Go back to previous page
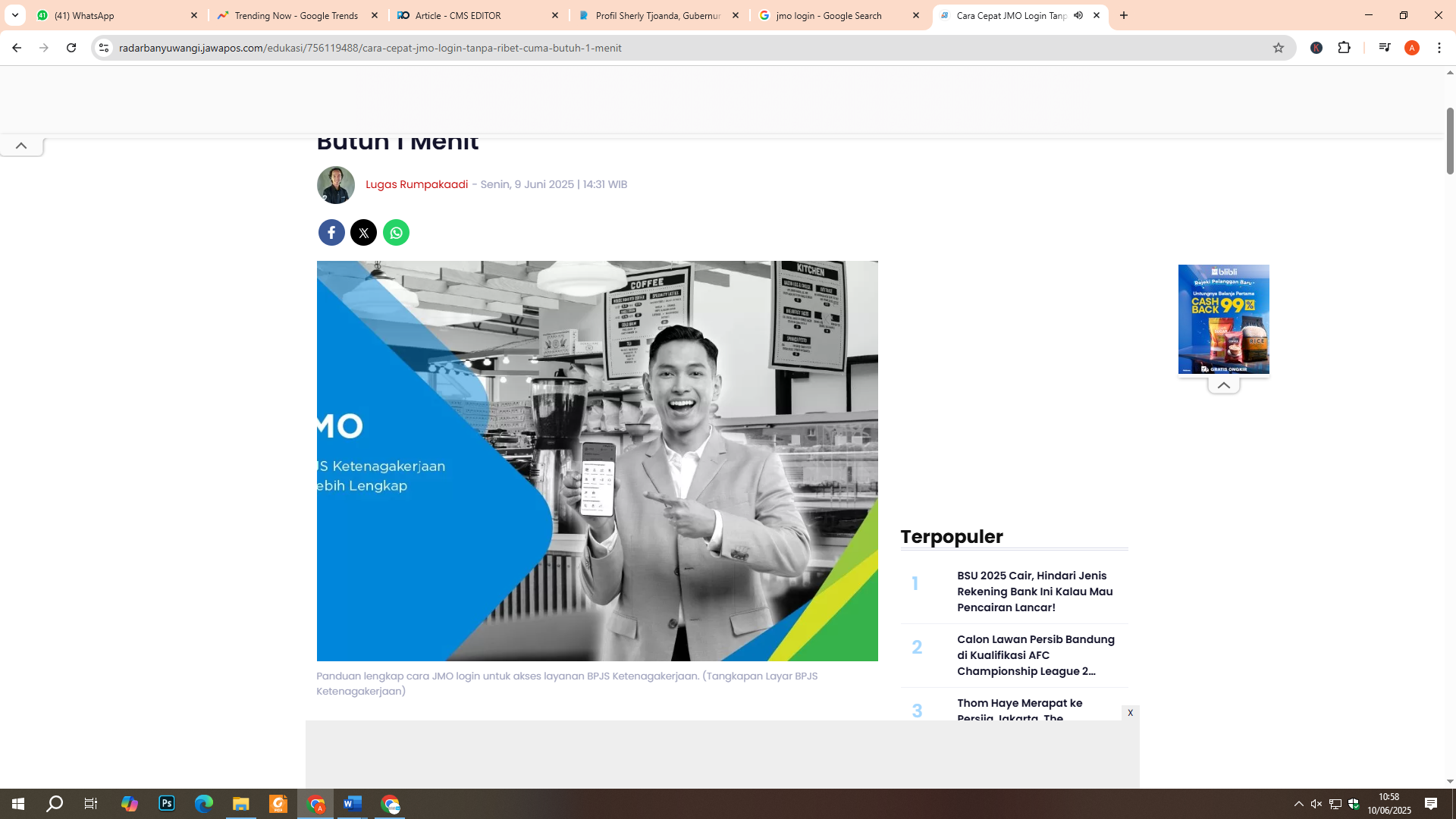 click(x=17, y=48)
